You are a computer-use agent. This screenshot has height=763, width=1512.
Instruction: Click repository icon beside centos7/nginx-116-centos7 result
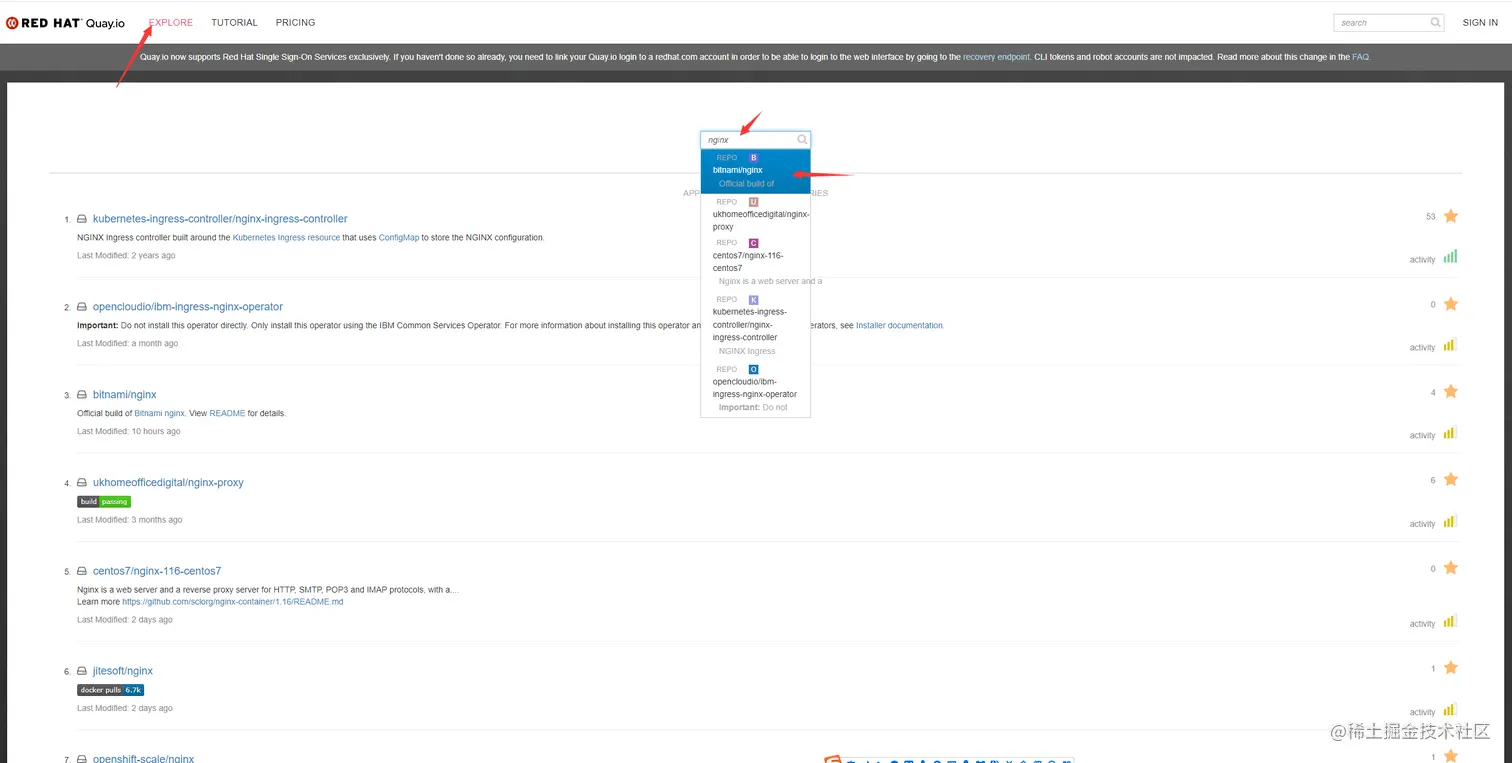pos(82,571)
